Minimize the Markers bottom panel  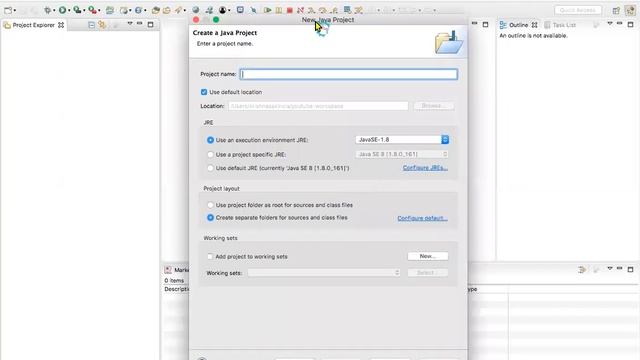click(x=620, y=269)
